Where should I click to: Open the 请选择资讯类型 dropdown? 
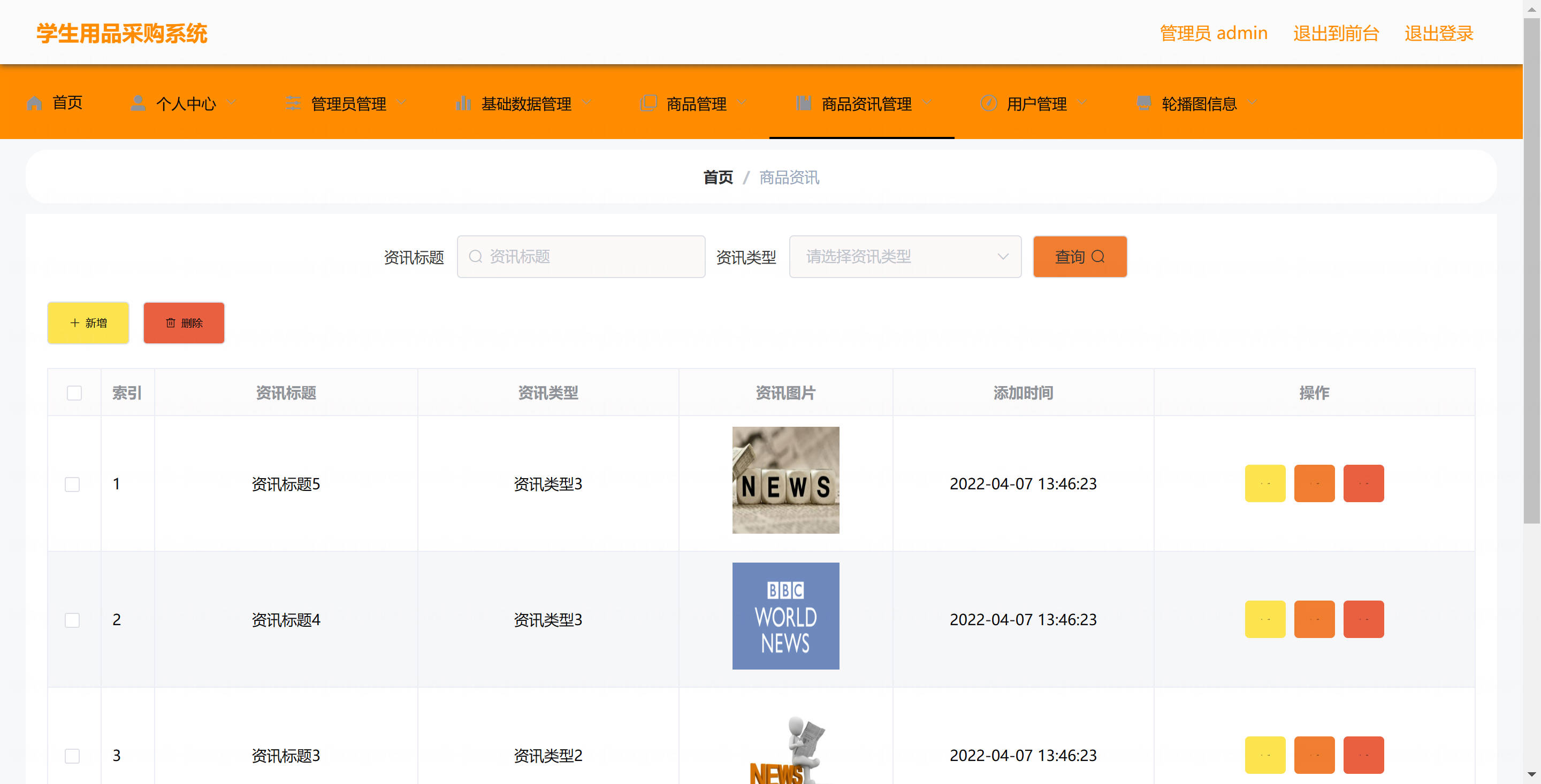[905, 257]
